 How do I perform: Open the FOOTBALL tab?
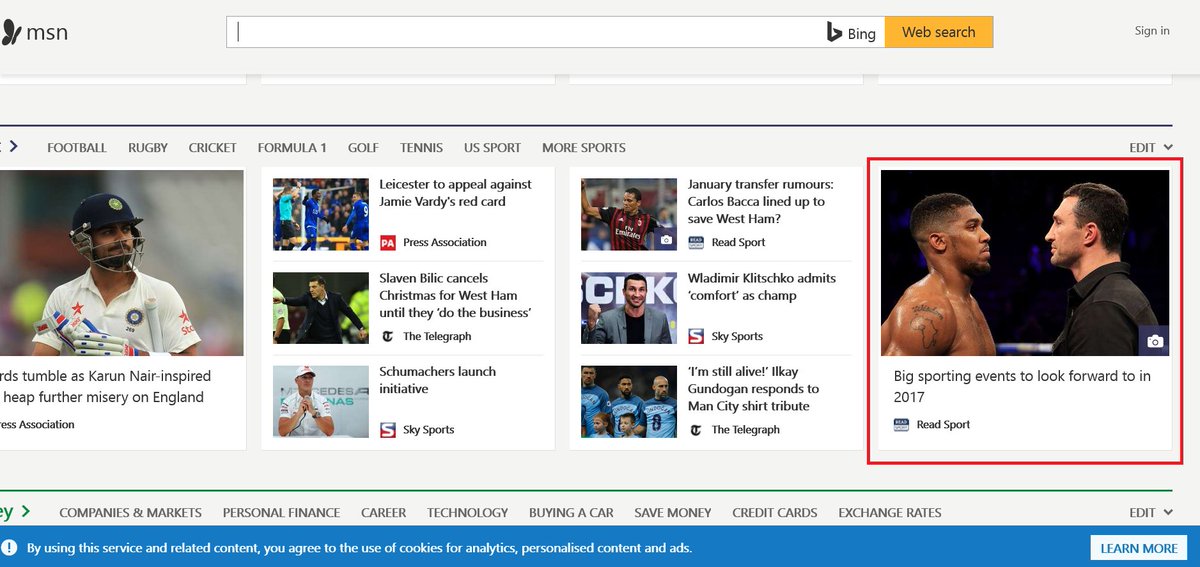pos(77,147)
